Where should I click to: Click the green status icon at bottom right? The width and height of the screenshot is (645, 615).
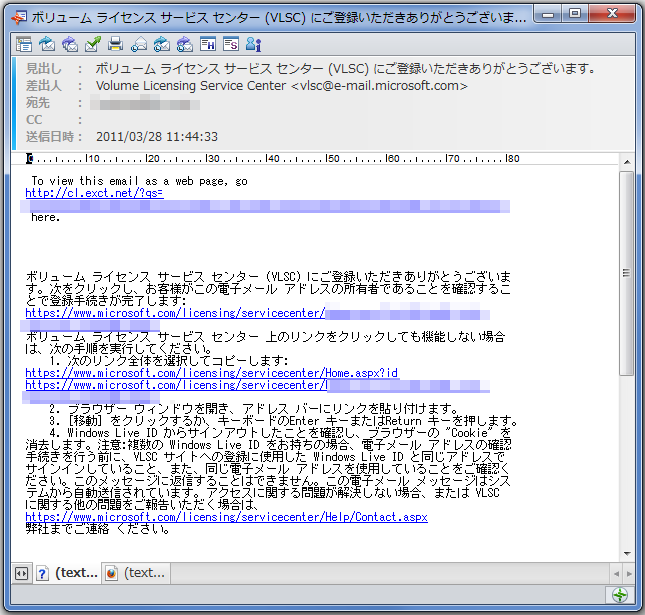pyautogui.click(x=619, y=595)
